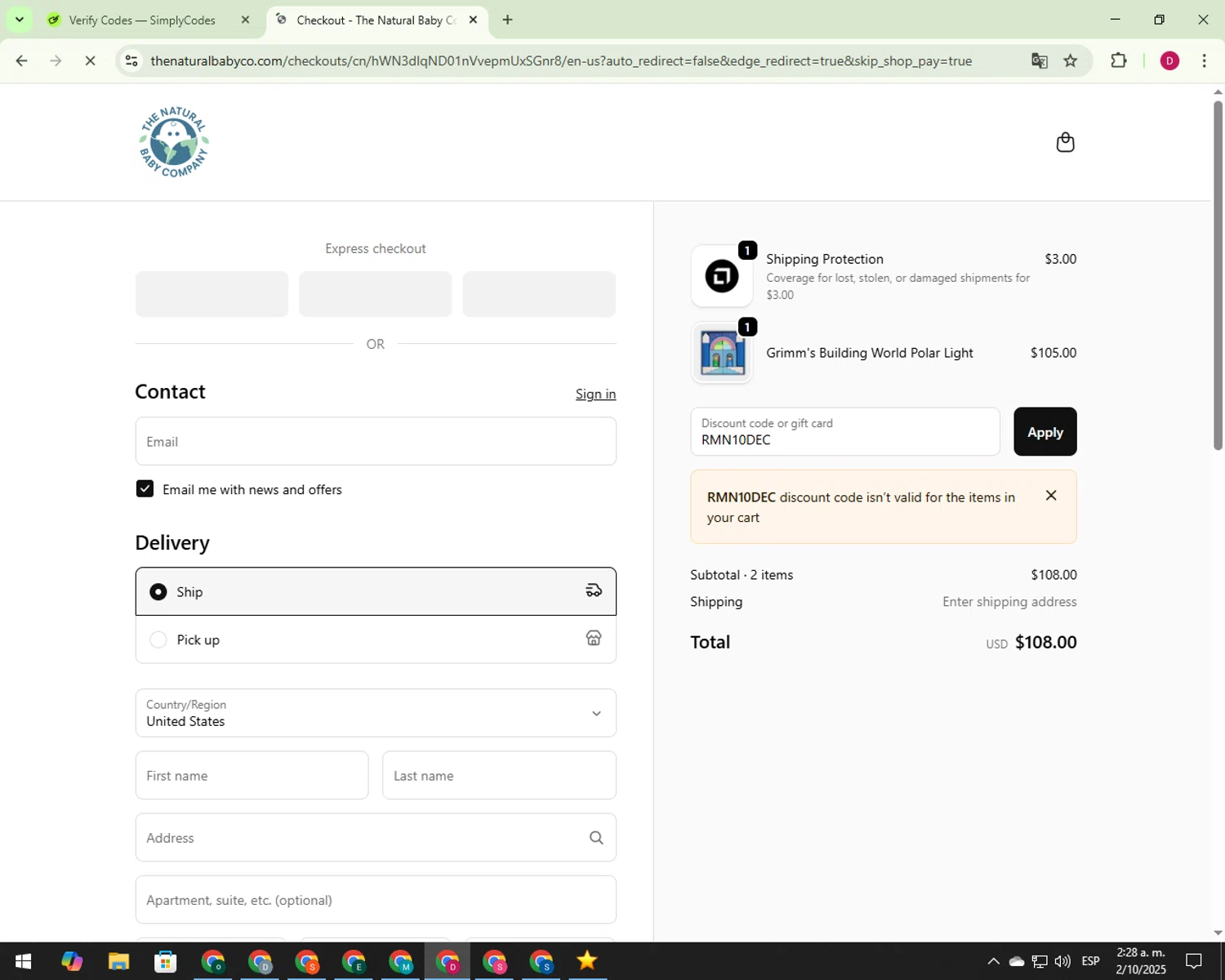Image resolution: width=1225 pixels, height=980 pixels.
Task: Open the shopping bag cart icon
Action: (1065, 142)
